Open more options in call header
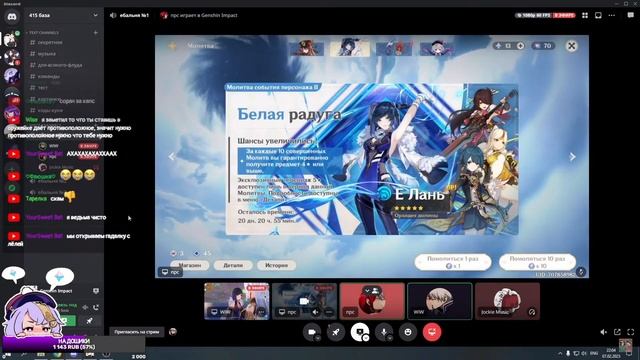 click(x=611, y=15)
